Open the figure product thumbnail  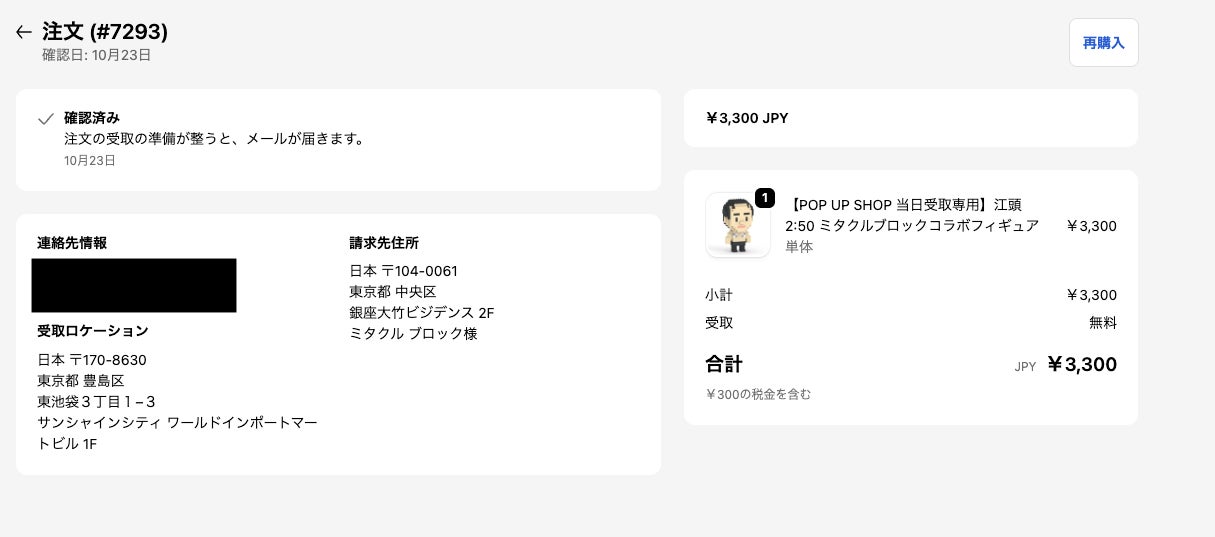click(x=737, y=225)
